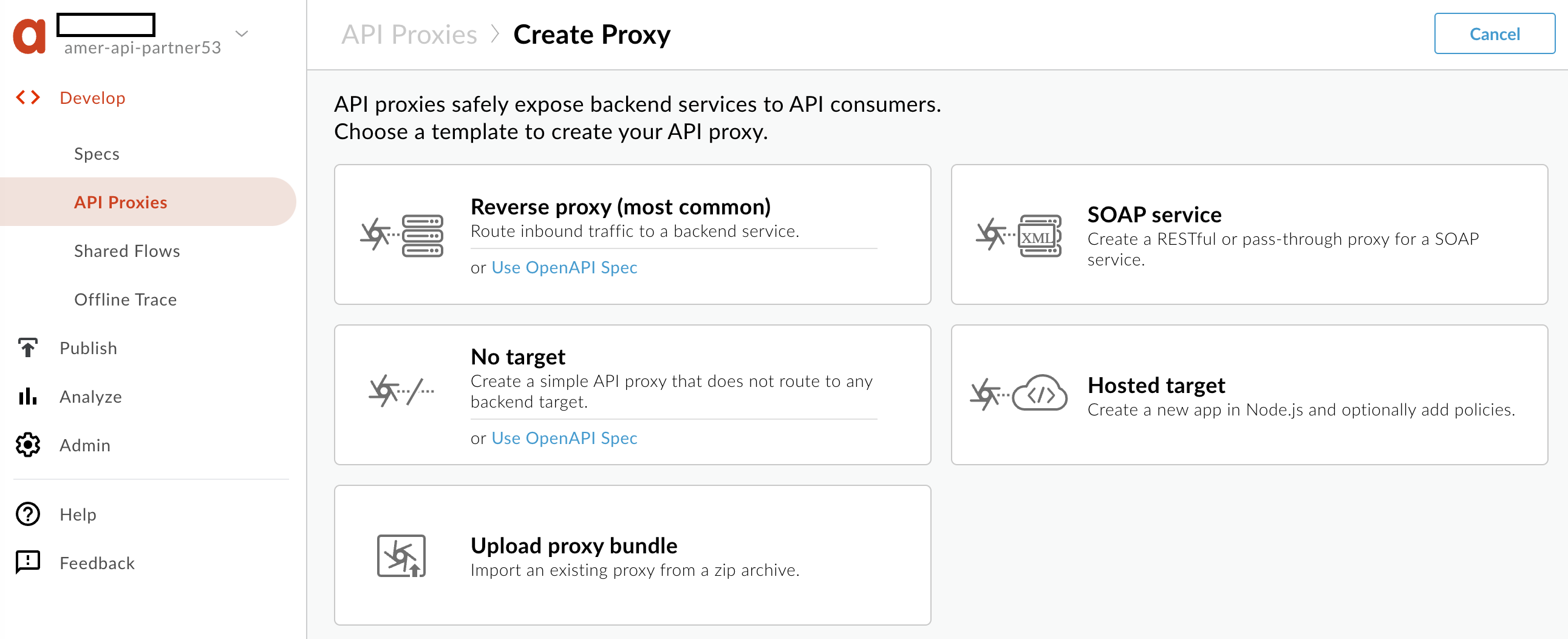Use OpenAPI Spec for No target
This screenshot has height=639, width=1568.
click(x=564, y=437)
